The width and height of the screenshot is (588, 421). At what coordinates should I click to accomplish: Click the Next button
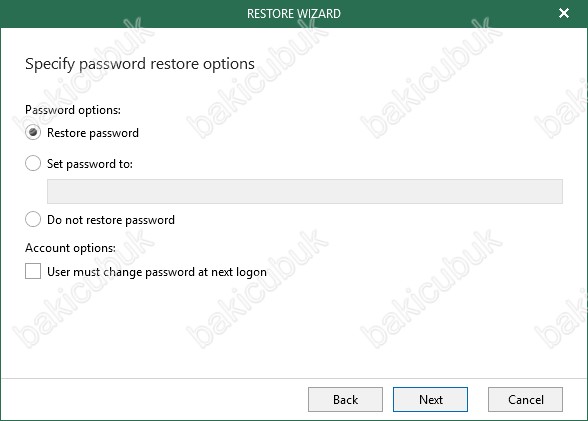(x=430, y=400)
